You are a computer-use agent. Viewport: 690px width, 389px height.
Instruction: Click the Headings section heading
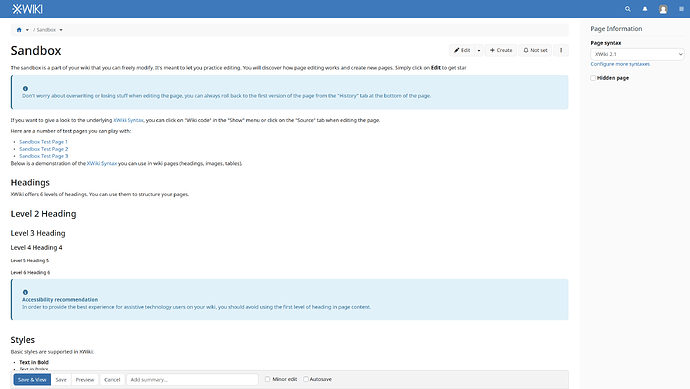30,182
